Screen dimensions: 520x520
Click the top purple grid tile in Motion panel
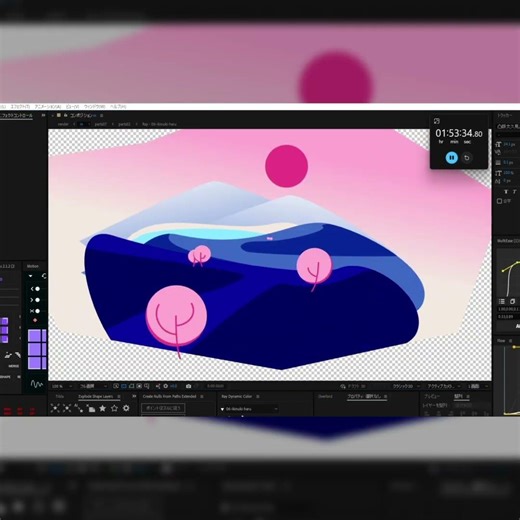pyautogui.click(x=34, y=336)
